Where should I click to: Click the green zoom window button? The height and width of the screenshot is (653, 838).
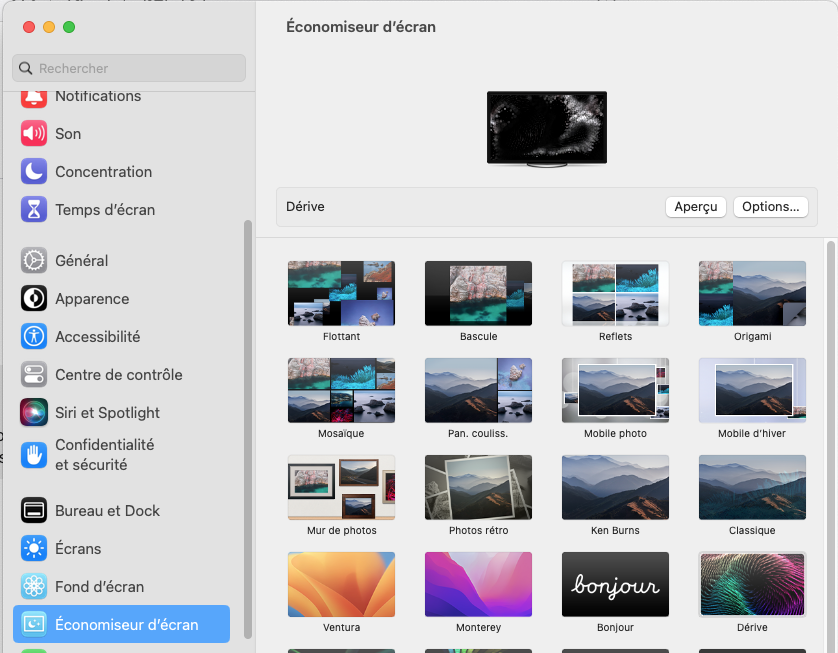(x=69, y=27)
